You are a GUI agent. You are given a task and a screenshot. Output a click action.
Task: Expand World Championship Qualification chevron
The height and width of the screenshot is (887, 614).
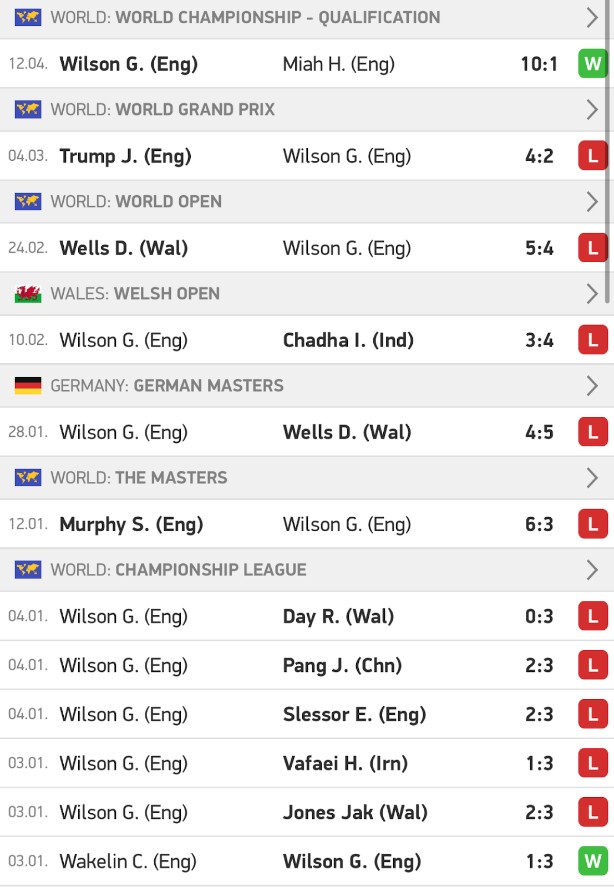[x=592, y=18]
